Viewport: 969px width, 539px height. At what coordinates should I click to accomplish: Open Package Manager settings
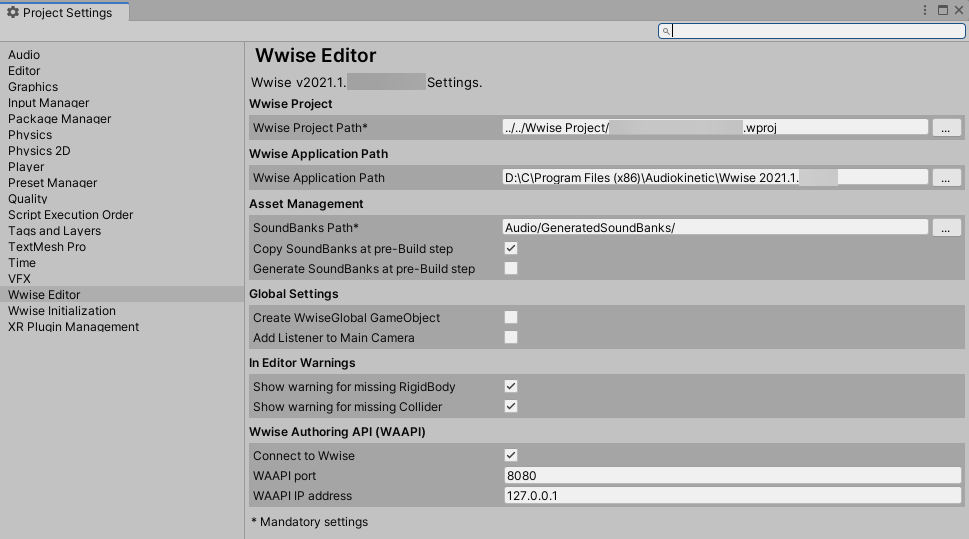point(59,119)
